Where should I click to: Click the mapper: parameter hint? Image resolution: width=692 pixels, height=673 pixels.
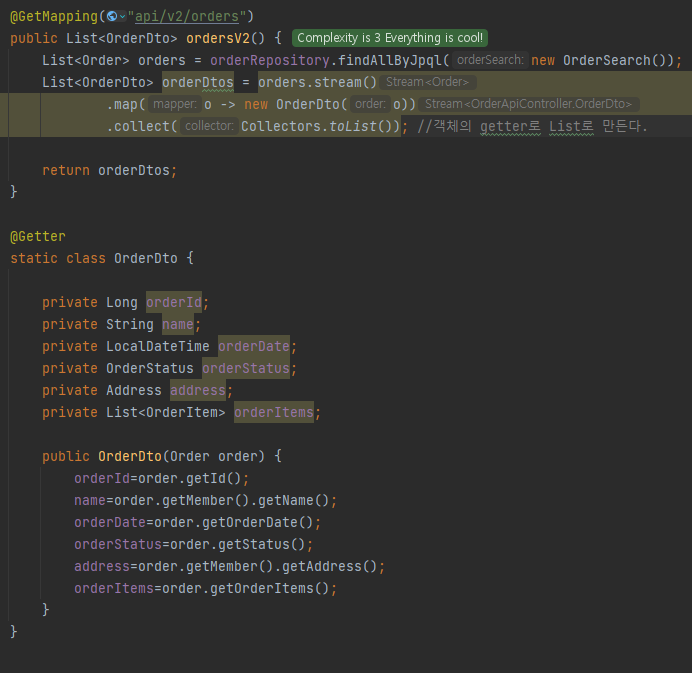pyautogui.click(x=174, y=104)
